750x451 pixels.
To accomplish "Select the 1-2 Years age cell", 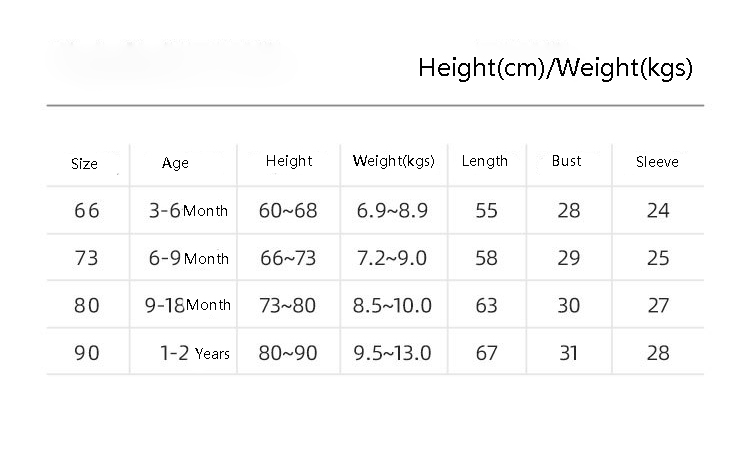I will click(x=195, y=353).
